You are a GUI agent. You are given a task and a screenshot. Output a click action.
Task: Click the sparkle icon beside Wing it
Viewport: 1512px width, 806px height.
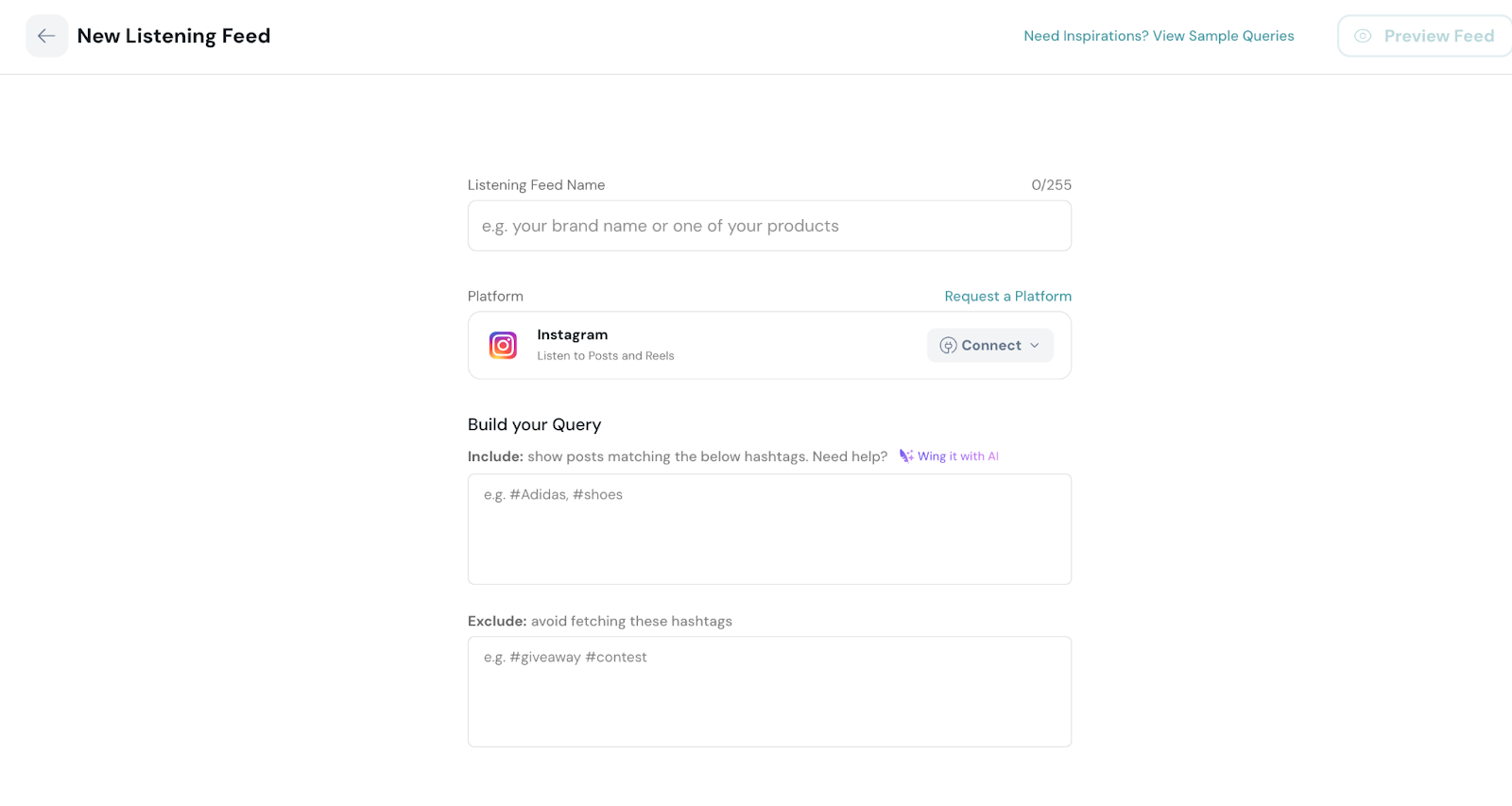click(906, 456)
